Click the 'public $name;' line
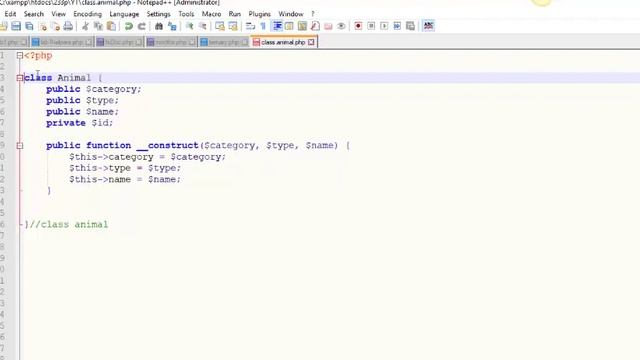The height and width of the screenshot is (360, 640). (82, 112)
